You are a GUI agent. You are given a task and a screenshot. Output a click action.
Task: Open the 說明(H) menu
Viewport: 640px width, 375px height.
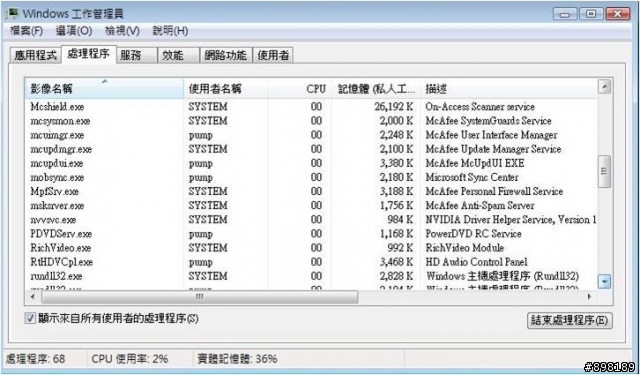pos(170,31)
